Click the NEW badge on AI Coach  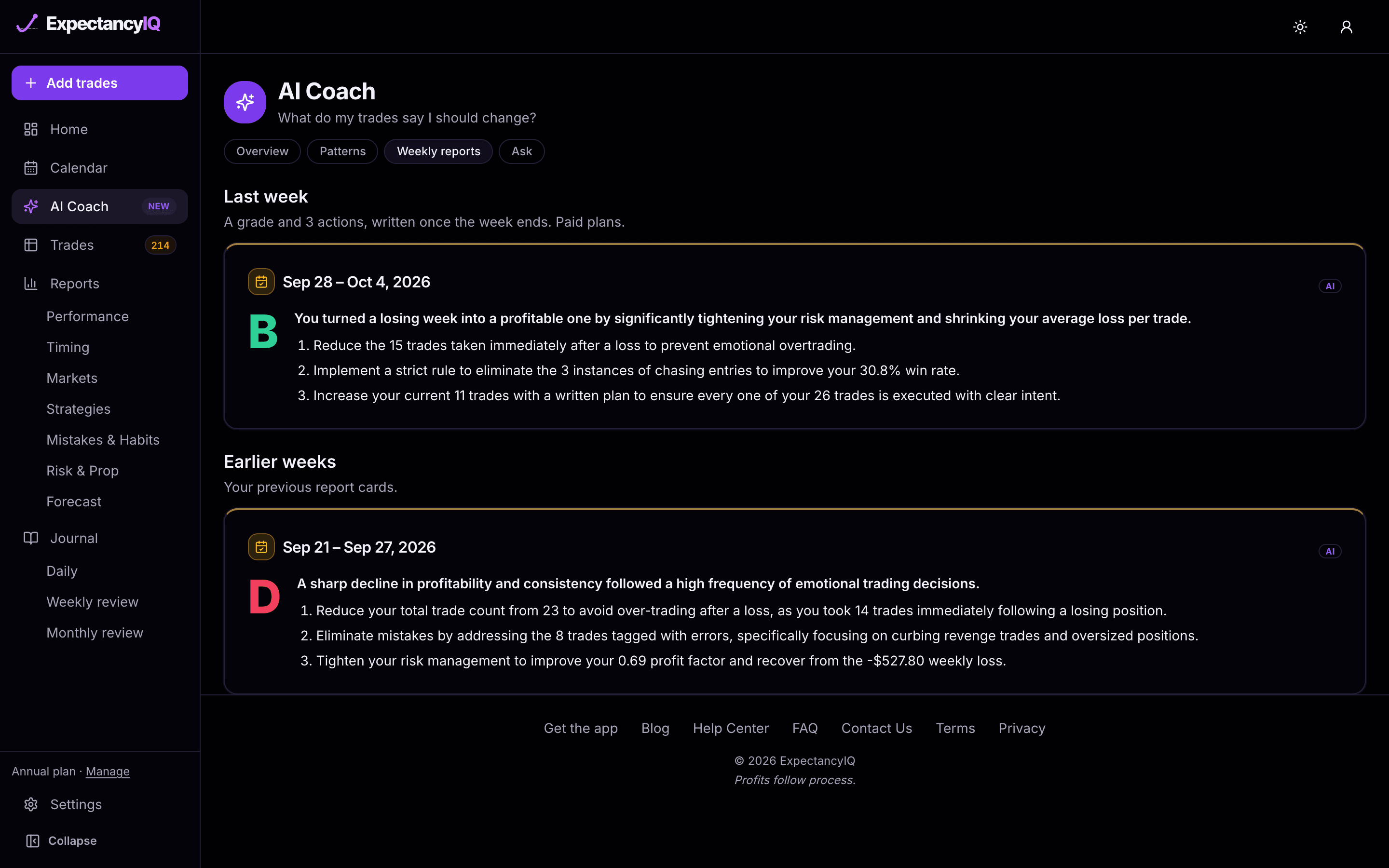click(x=158, y=206)
